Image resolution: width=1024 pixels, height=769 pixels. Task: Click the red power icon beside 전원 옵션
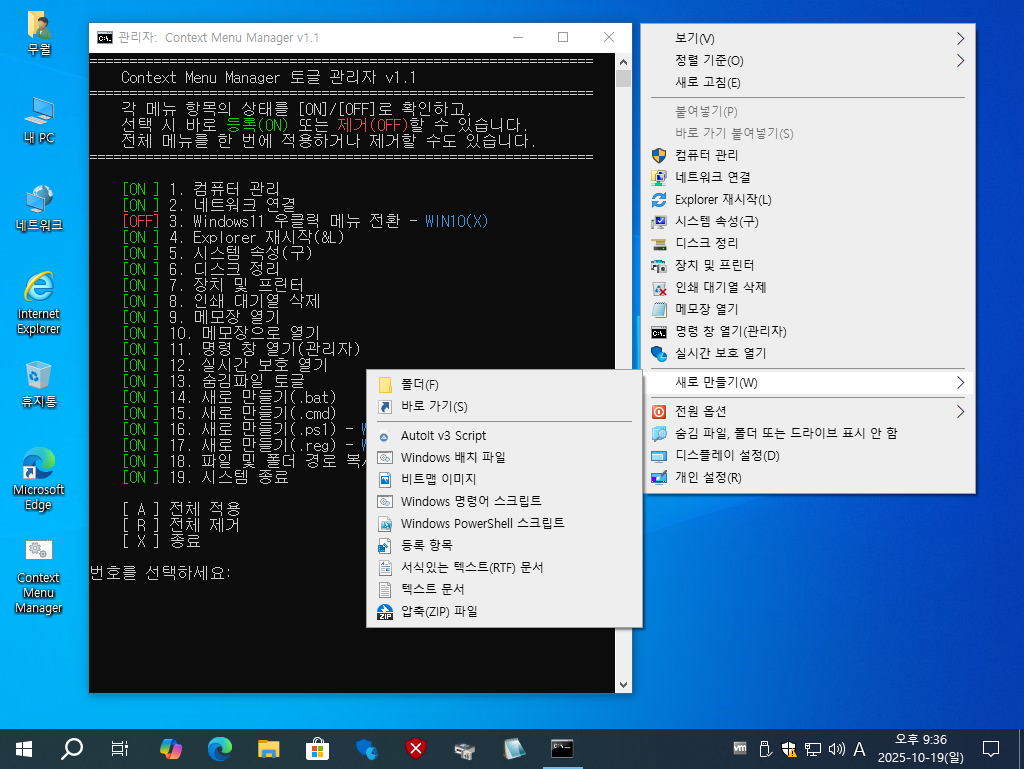659,411
